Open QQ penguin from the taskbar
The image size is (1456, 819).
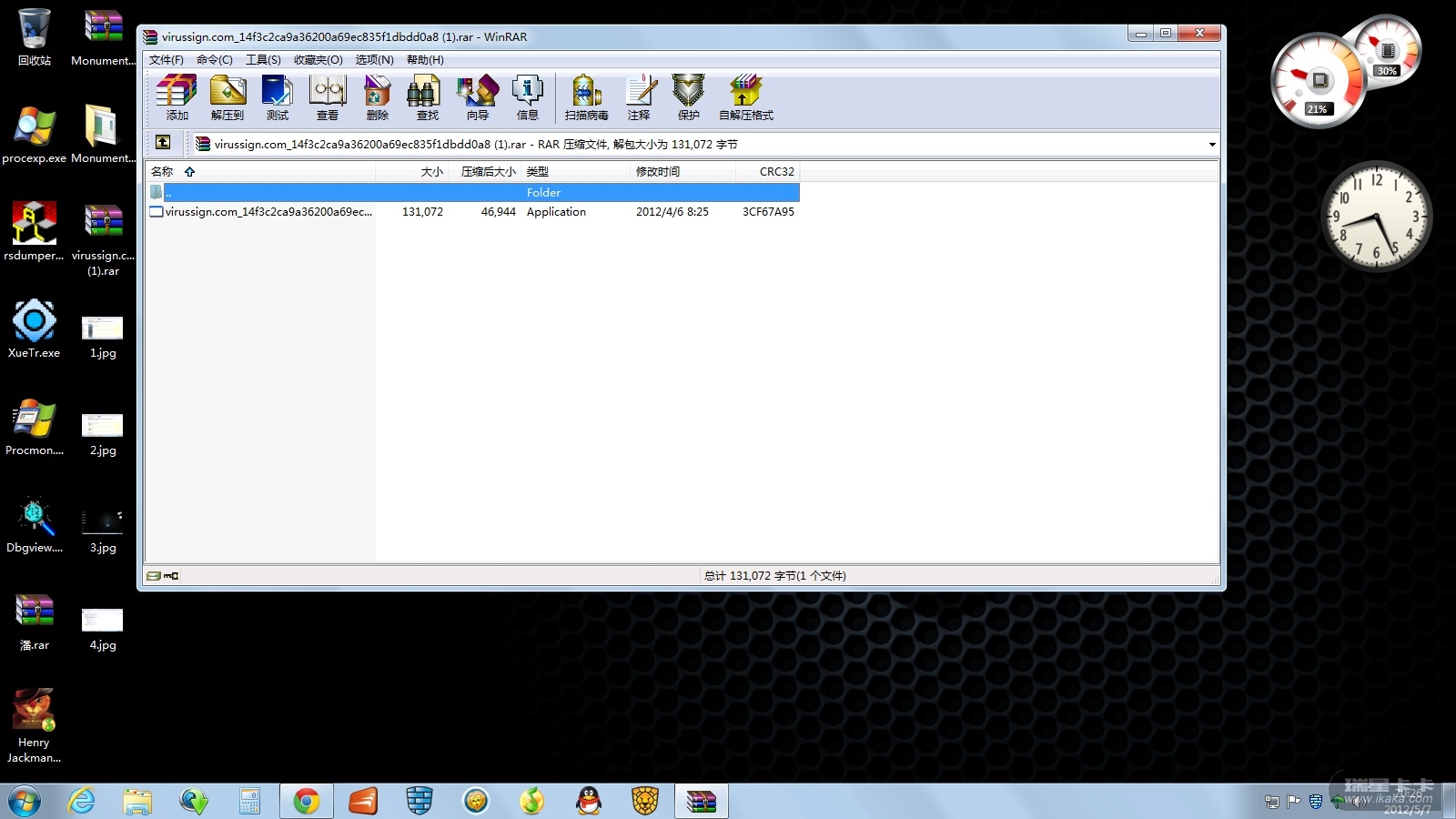(x=589, y=801)
